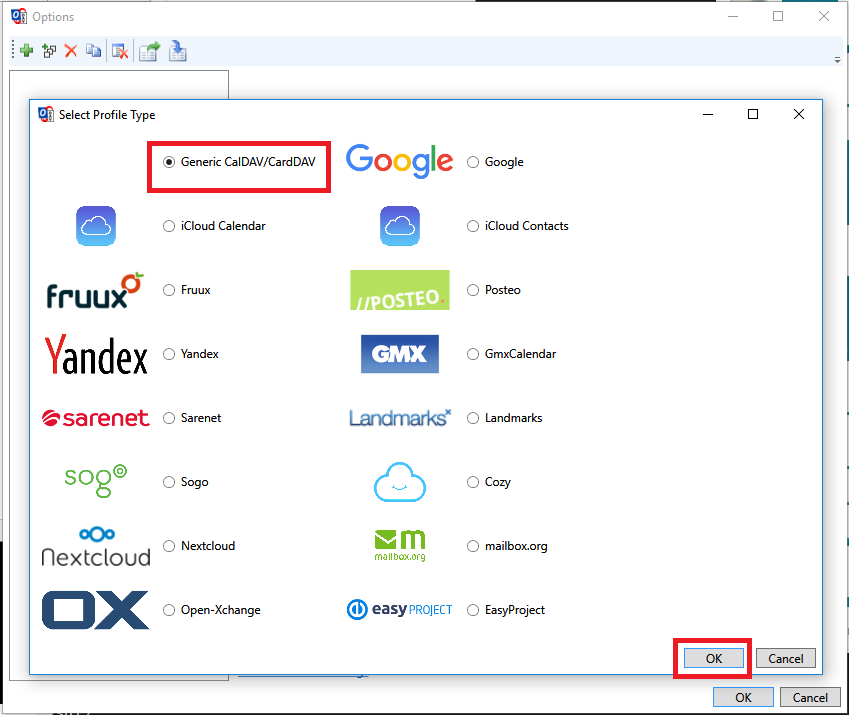
Task: Select the Google profile type option
Action: click(x=473, y=162)
